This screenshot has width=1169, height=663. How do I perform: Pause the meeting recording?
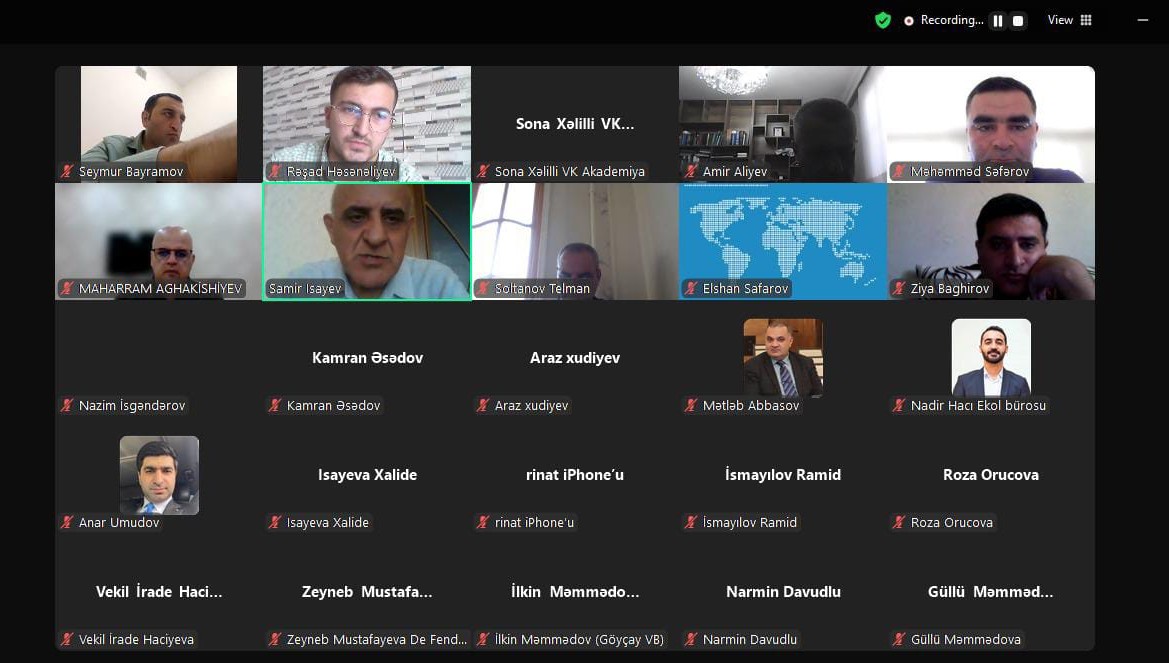click(998, 21)
